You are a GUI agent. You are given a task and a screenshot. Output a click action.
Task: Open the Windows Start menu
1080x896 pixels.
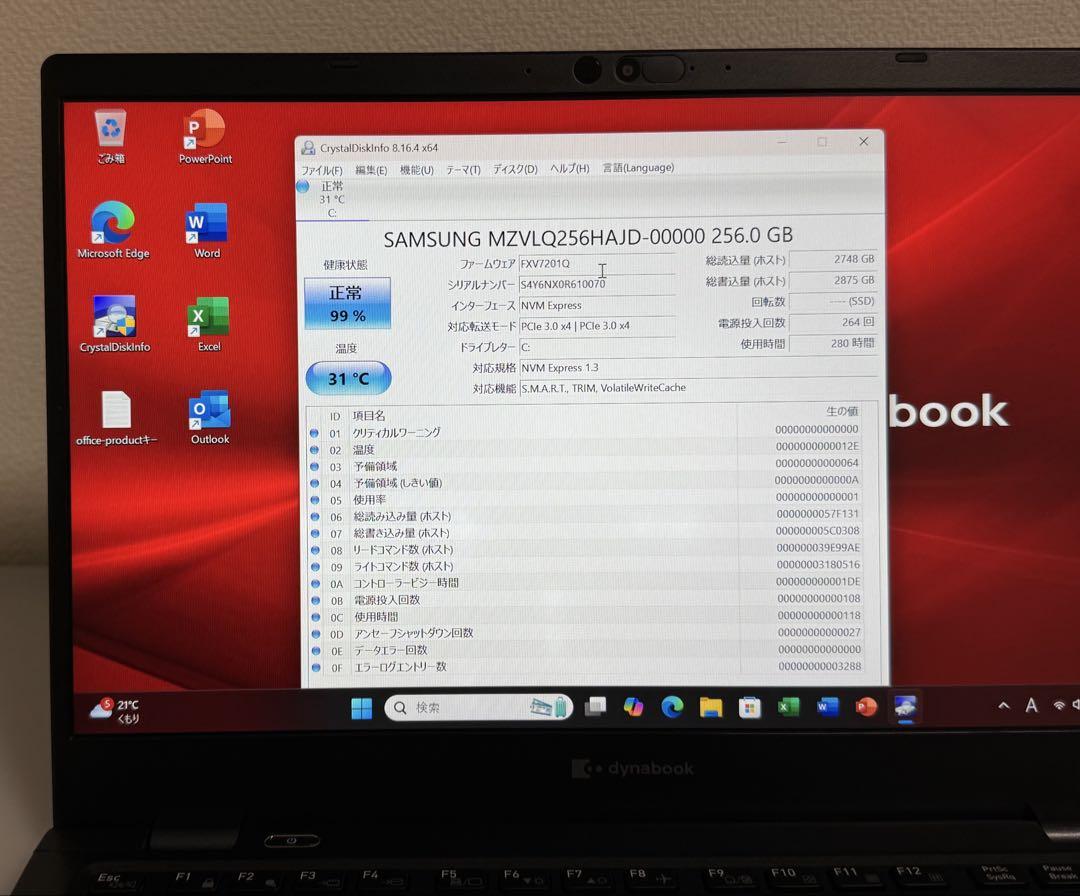(x=361, y=707)
